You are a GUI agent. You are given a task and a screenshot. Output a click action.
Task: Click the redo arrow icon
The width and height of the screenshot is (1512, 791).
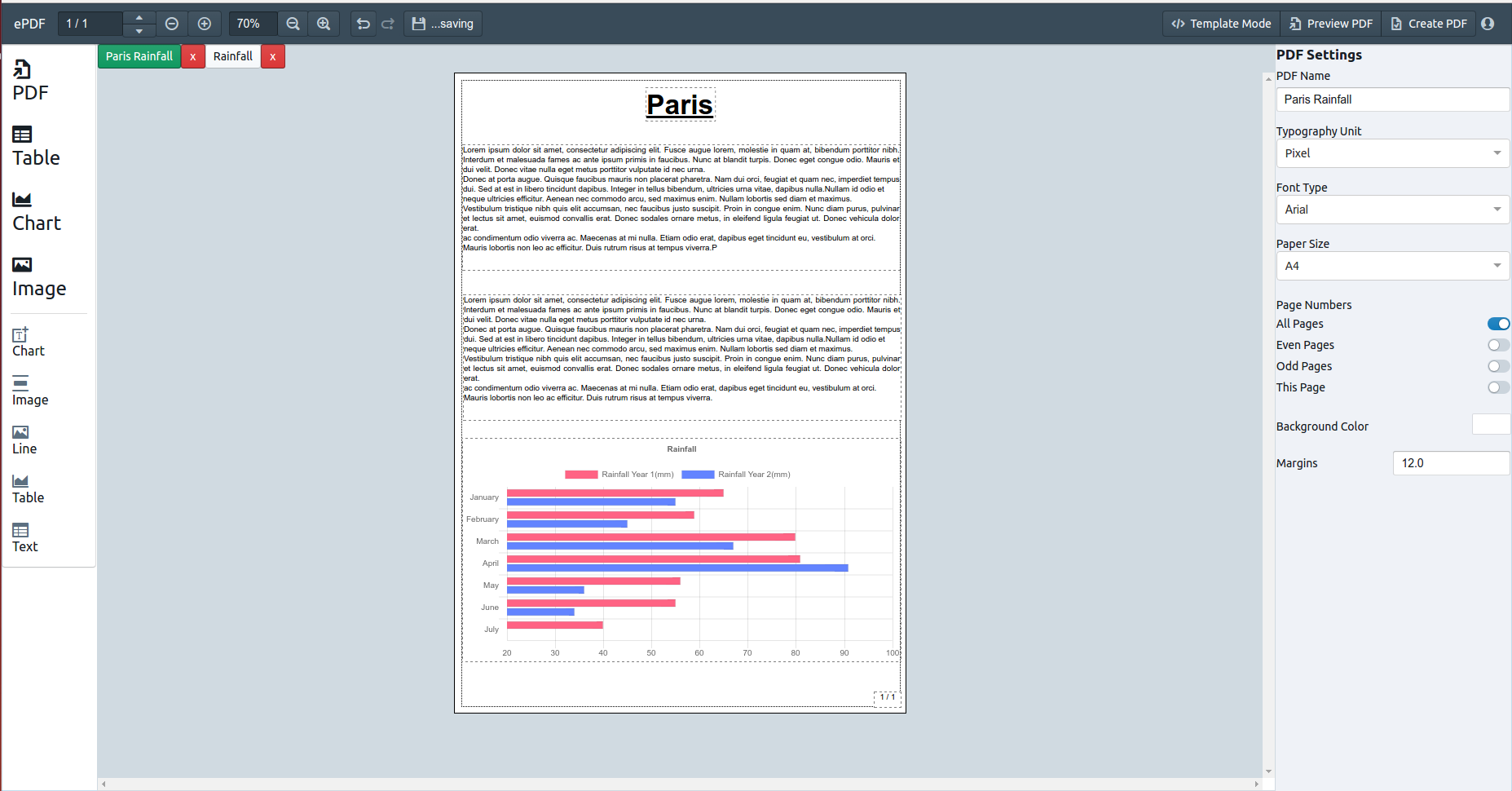(388, 24)
